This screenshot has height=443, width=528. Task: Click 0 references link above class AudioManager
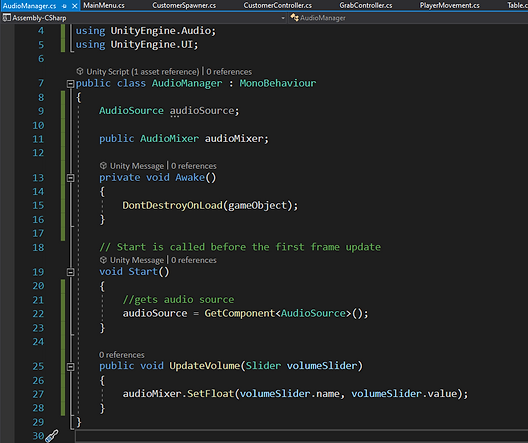click(229, 72)
